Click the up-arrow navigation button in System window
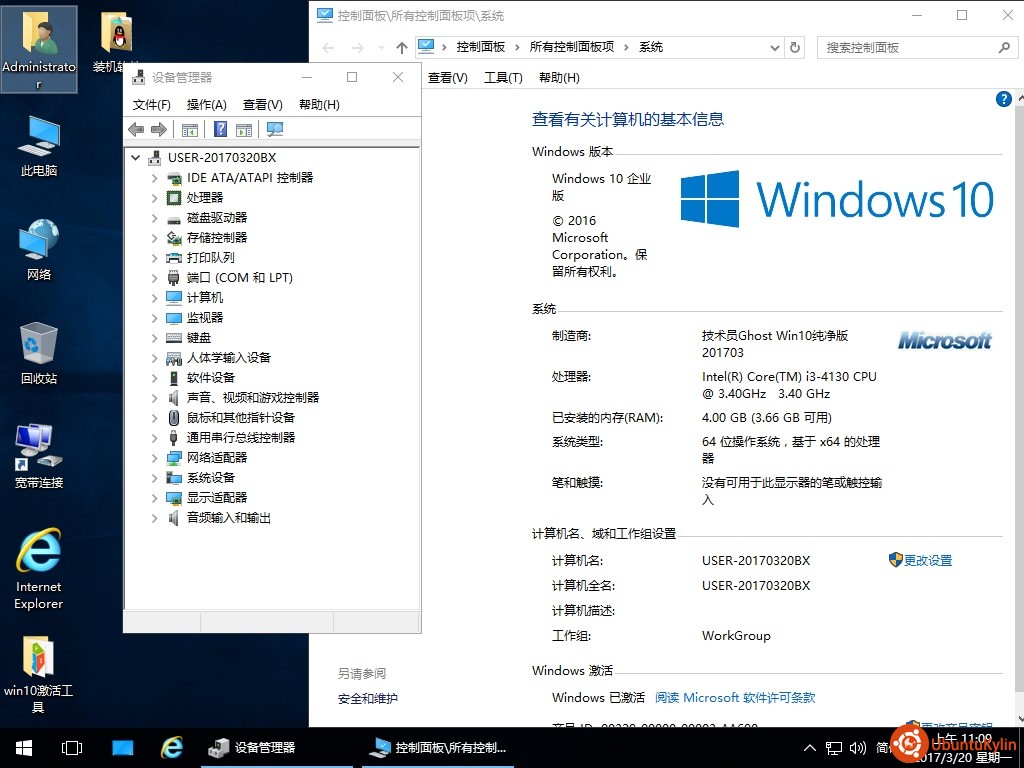The image size is (1024, 768). tap(401, 47)
